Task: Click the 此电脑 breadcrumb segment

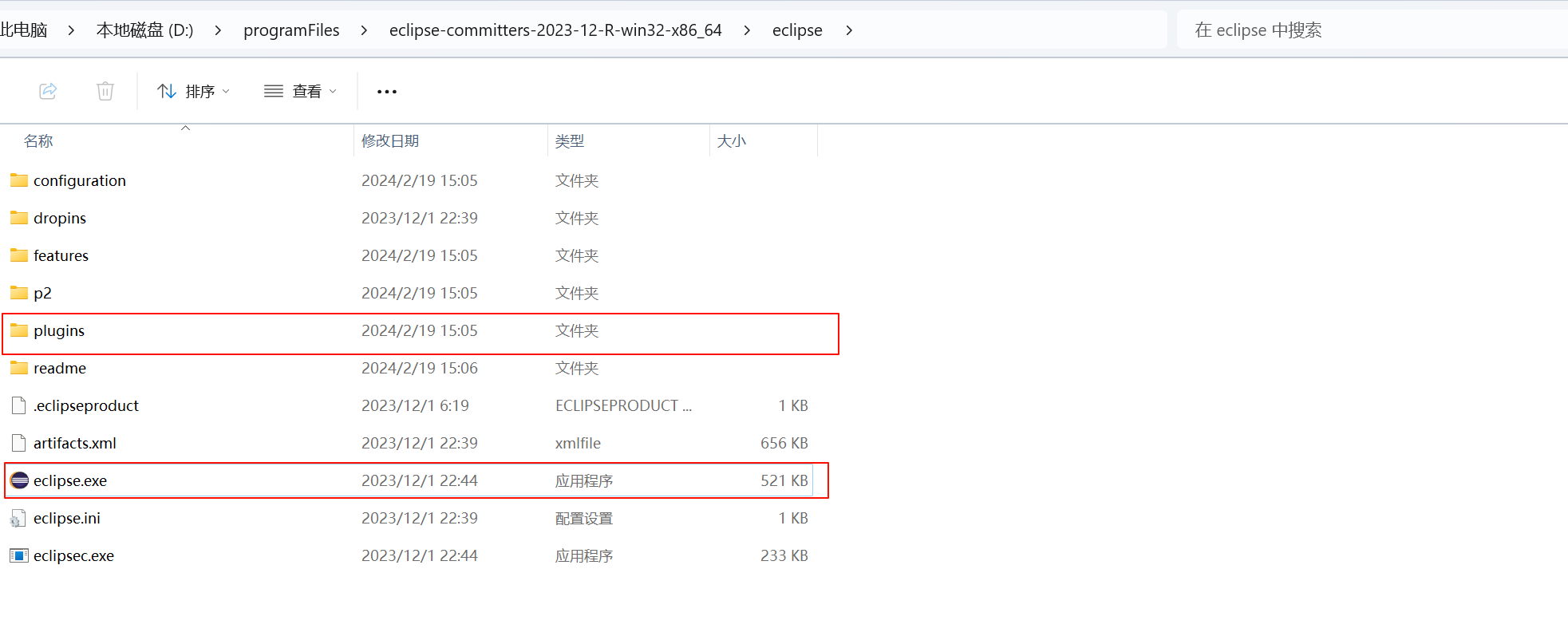Action: [23, 30]
